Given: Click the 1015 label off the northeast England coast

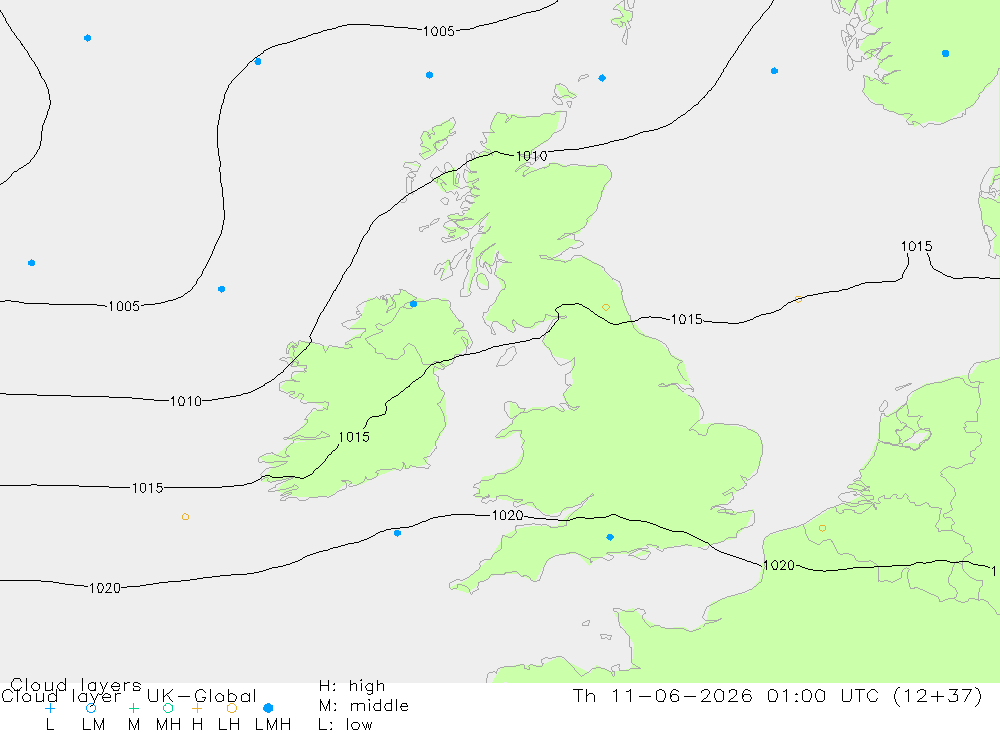Looking at the screenshot, I should coord(687,319).
